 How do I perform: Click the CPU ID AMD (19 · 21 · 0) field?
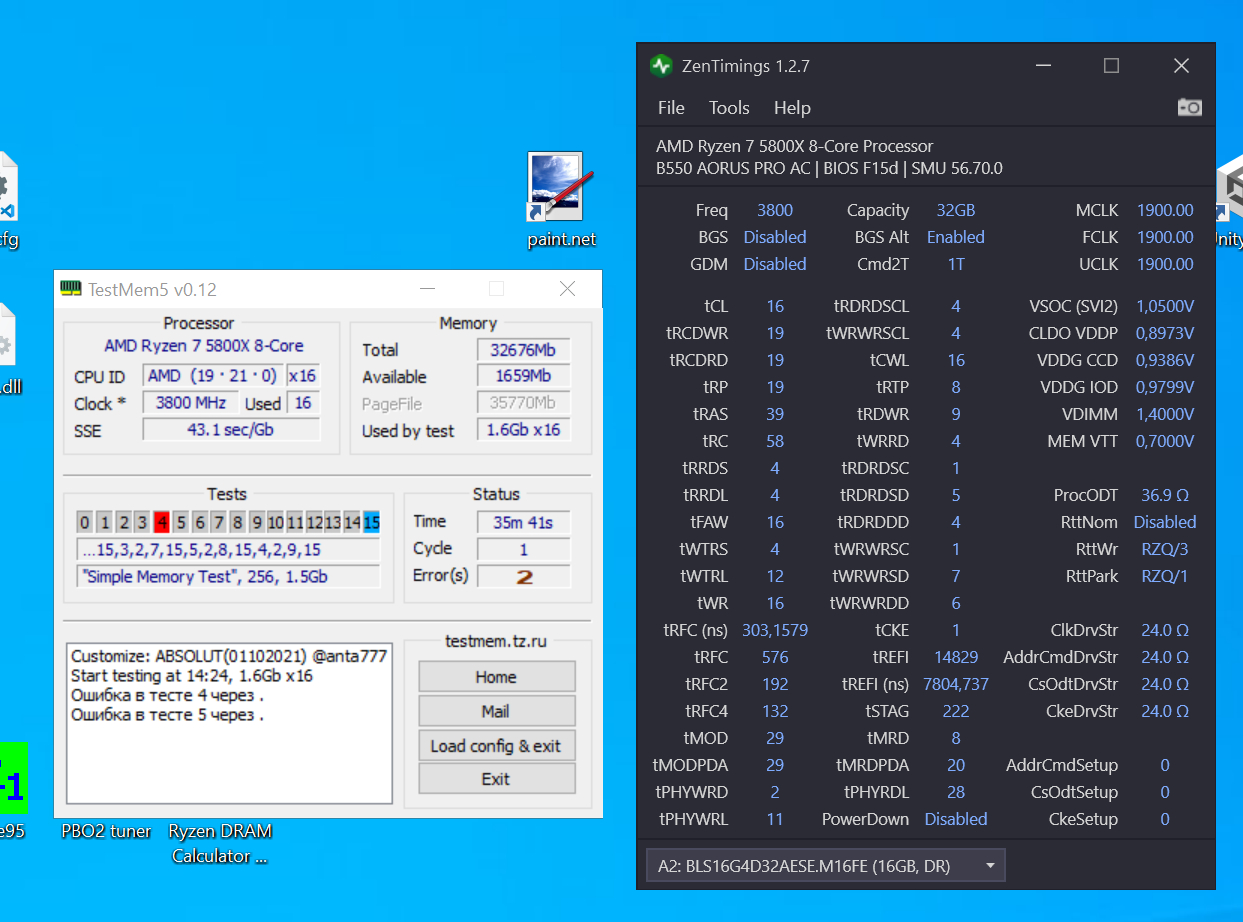pyautogui.click(x=213, y=376)
